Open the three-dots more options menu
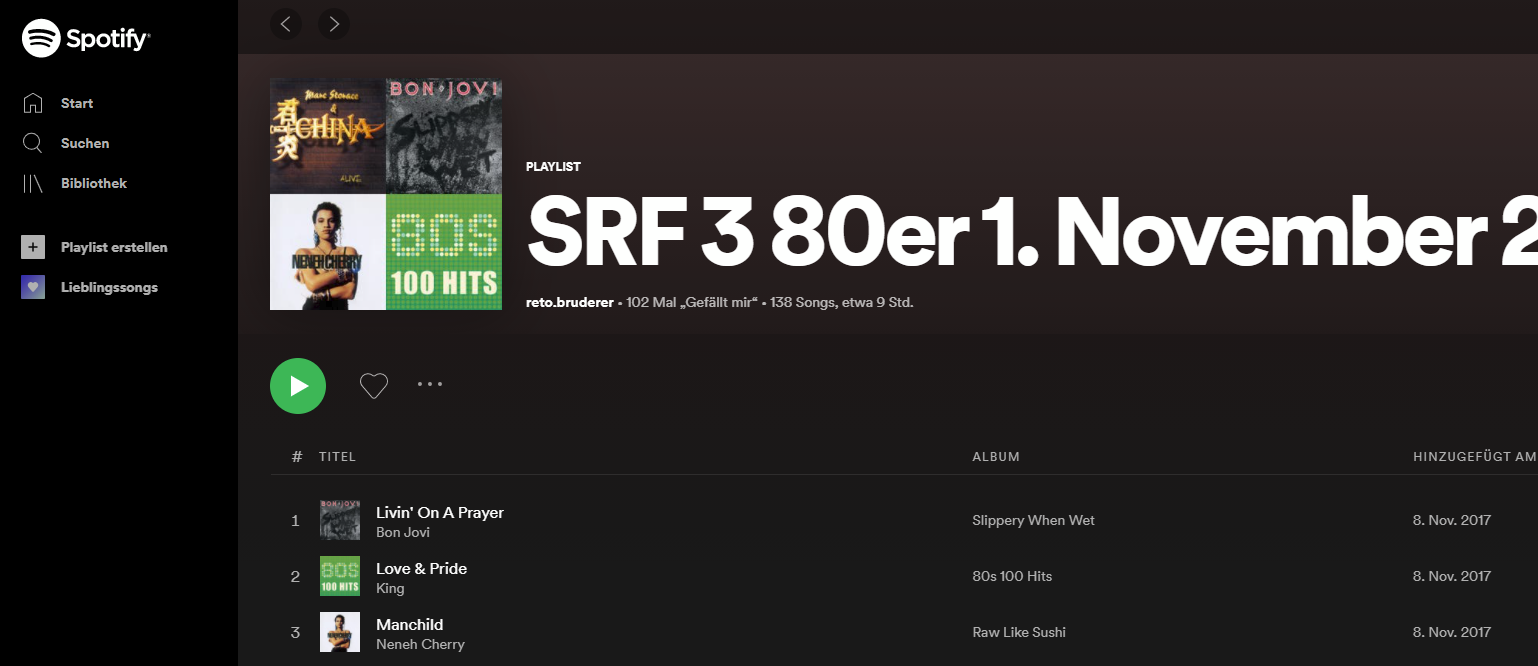The width and height of the screenshot is (1538, 666). pos(430,384)
